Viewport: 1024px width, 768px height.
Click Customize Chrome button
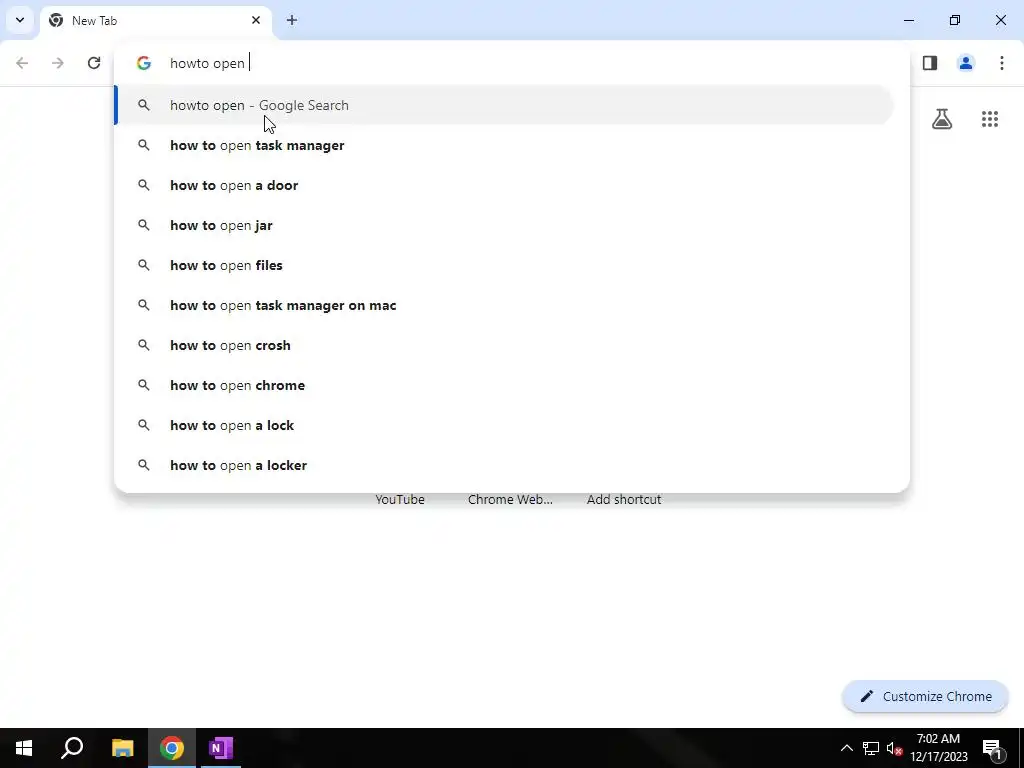tap(925, 696)
